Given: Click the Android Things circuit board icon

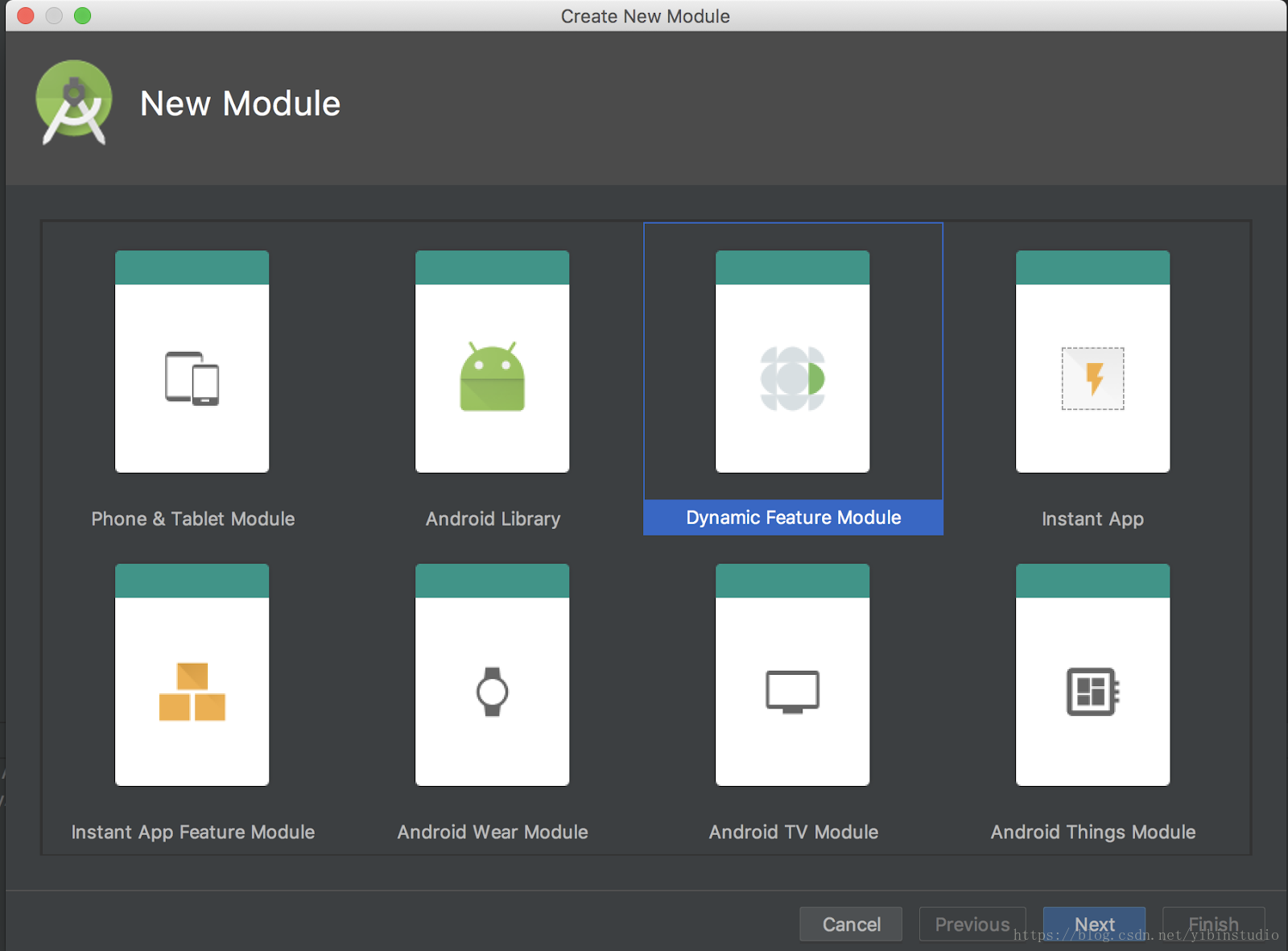Looking at the screenshot, I should point(1093,692).
